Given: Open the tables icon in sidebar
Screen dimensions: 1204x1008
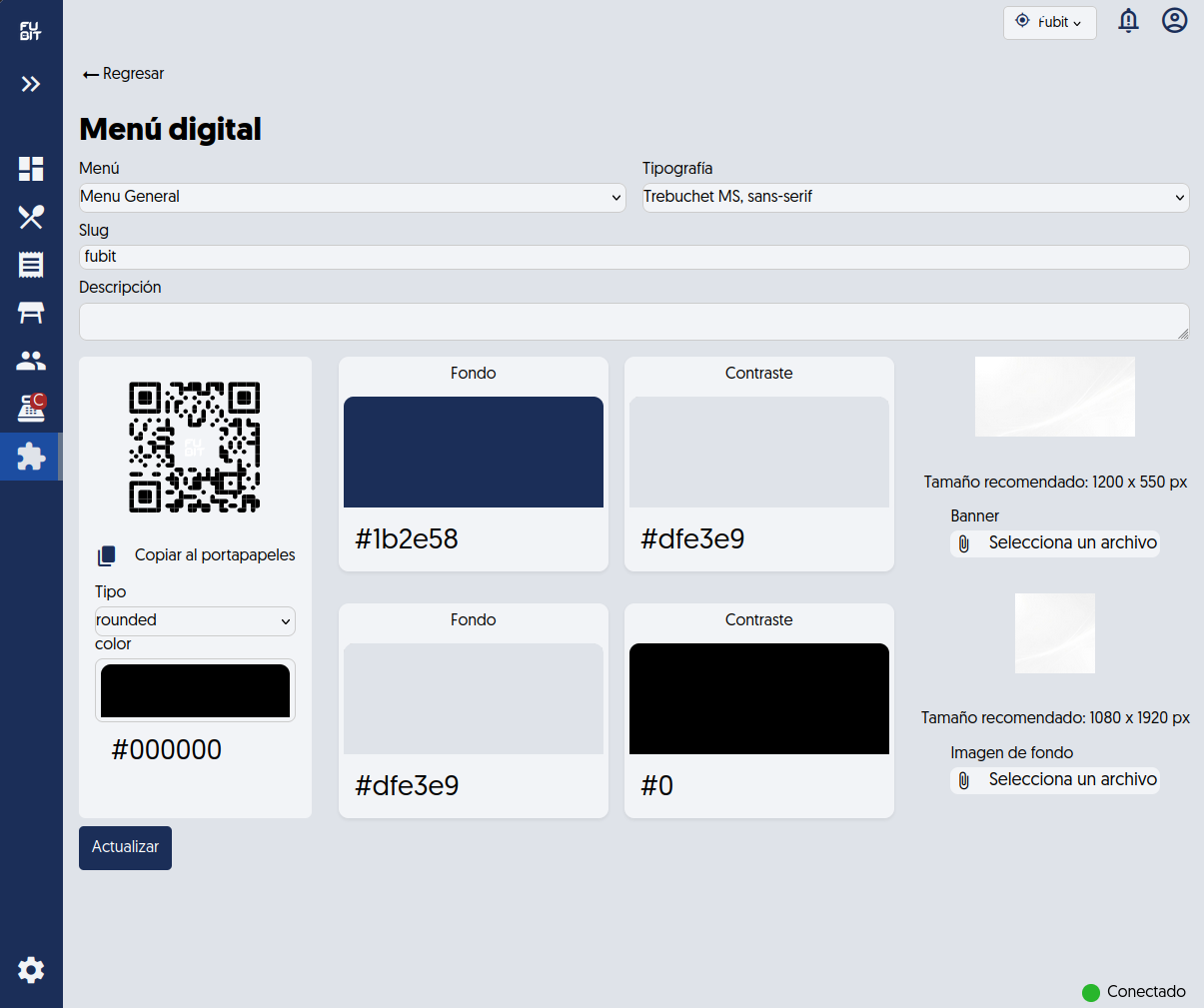Looking at the screenshot, I should pos(31,313).
